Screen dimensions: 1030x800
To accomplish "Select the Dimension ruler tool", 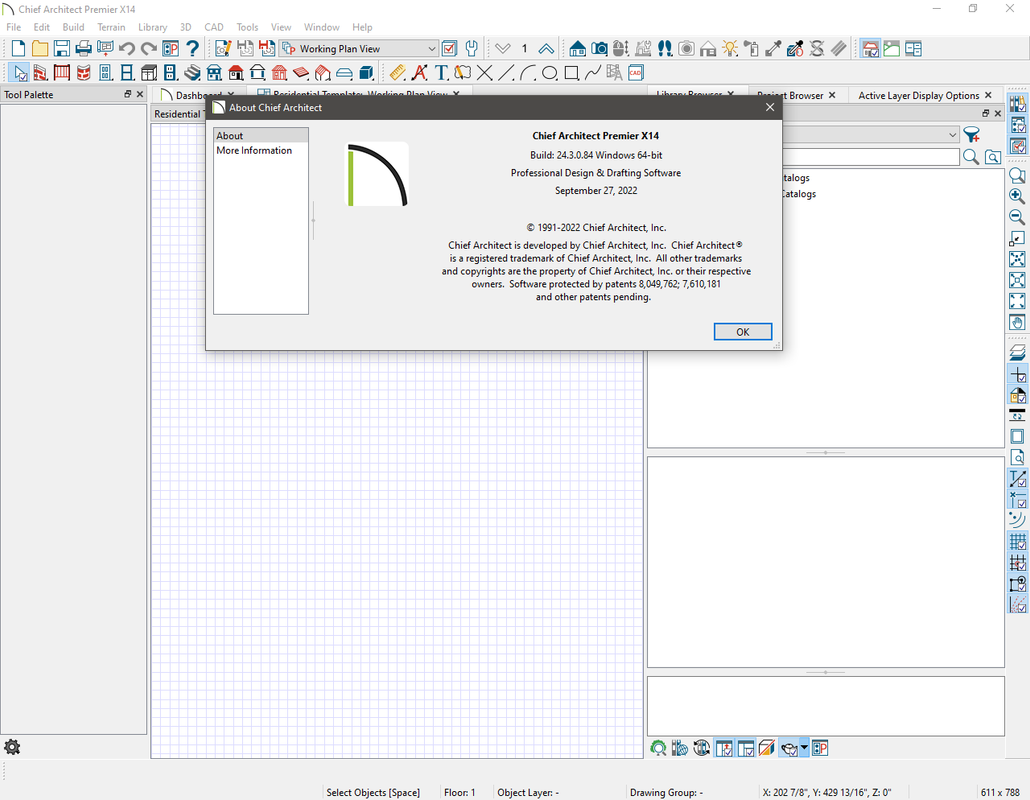I will (397, 73).
